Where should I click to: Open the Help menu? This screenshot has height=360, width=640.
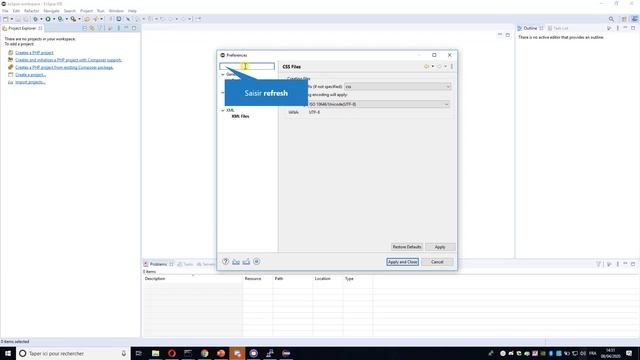pos(132,11)
